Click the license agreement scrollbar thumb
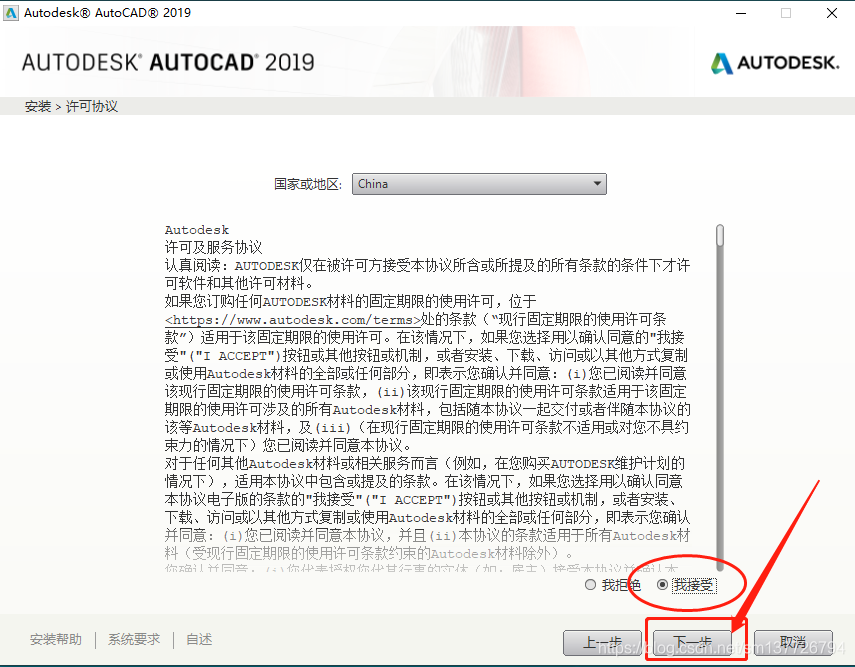This screenshot has width=855, height=667. point(720,235)
